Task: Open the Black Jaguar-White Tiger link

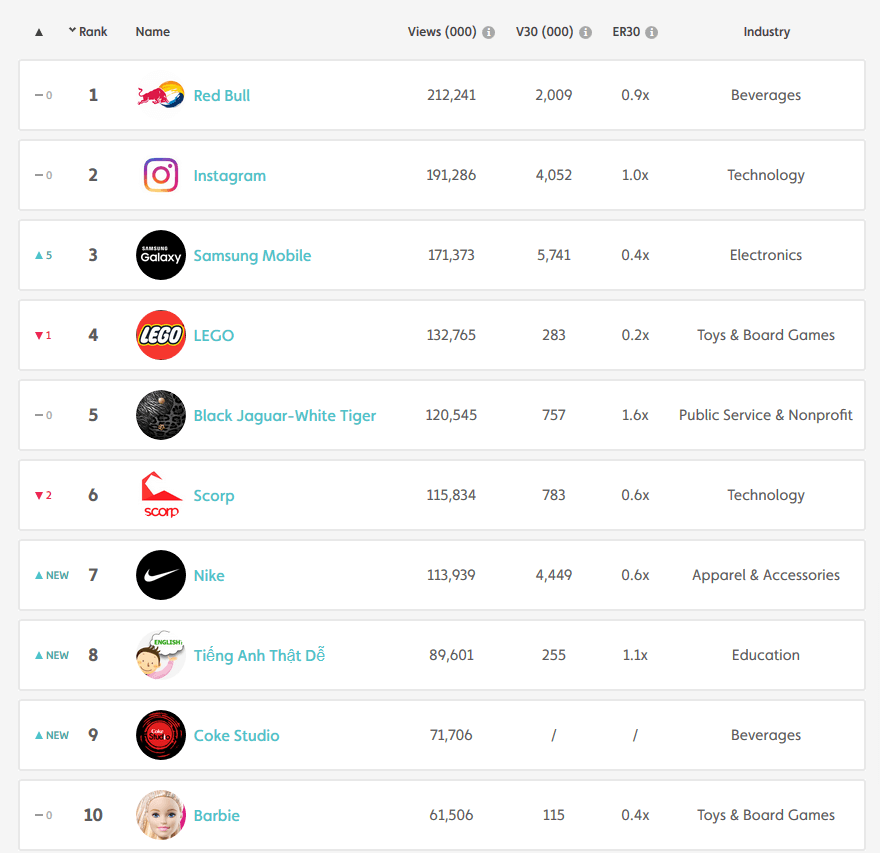Action: pyautogui.click(x=285, y=416)
